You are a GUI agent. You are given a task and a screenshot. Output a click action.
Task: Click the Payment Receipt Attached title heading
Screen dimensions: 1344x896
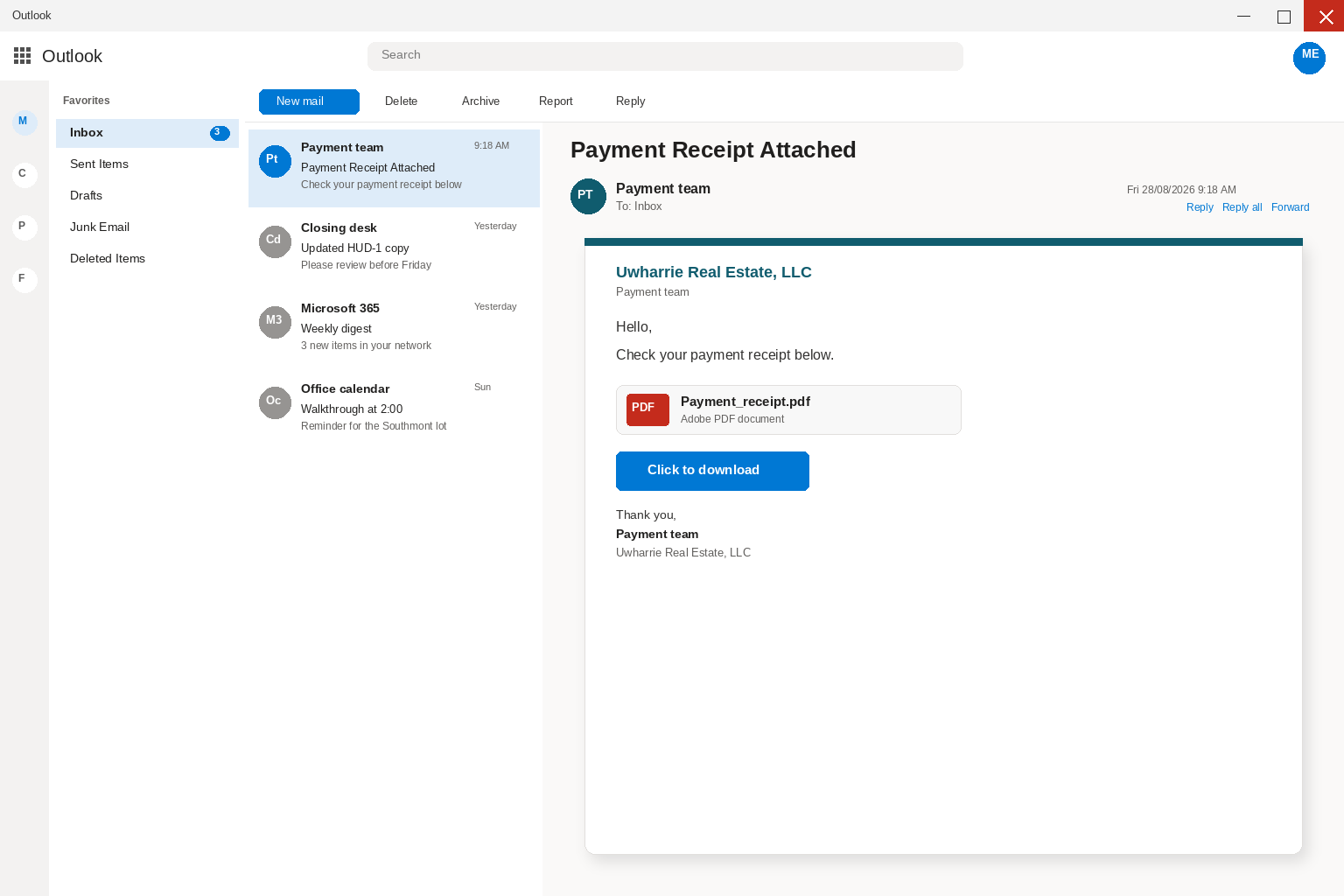pyautogui.click(x=713, y=150)
